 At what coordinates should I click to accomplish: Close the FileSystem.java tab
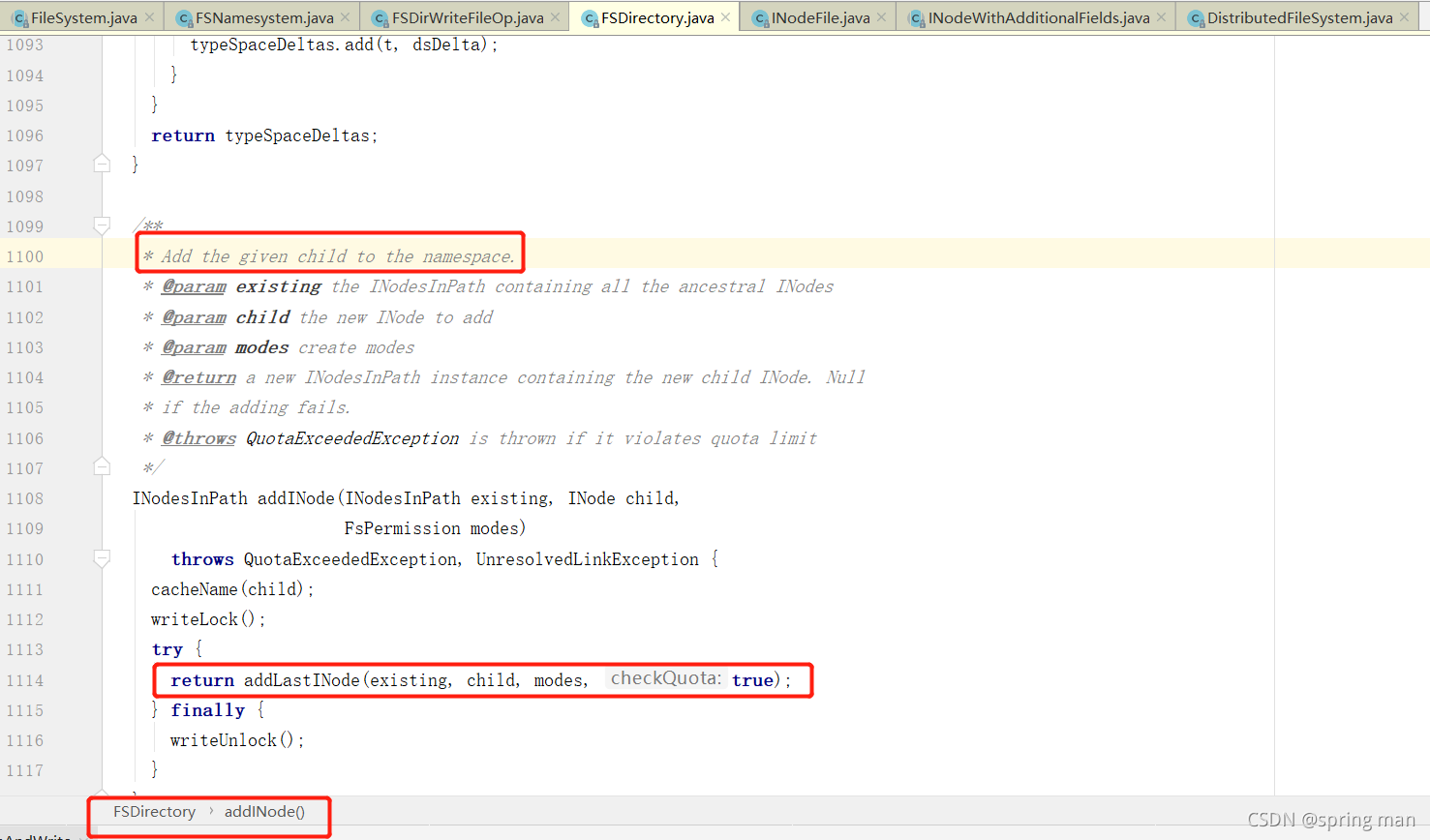(149, 17)
